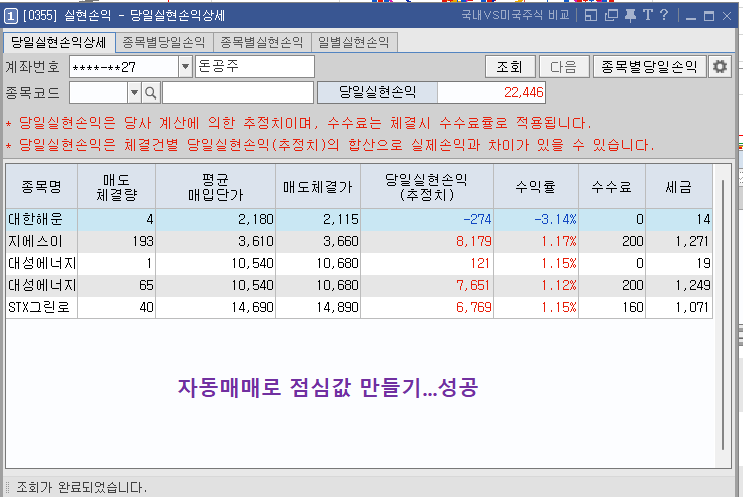Click the empty stock name field

[x=238, y=93]
